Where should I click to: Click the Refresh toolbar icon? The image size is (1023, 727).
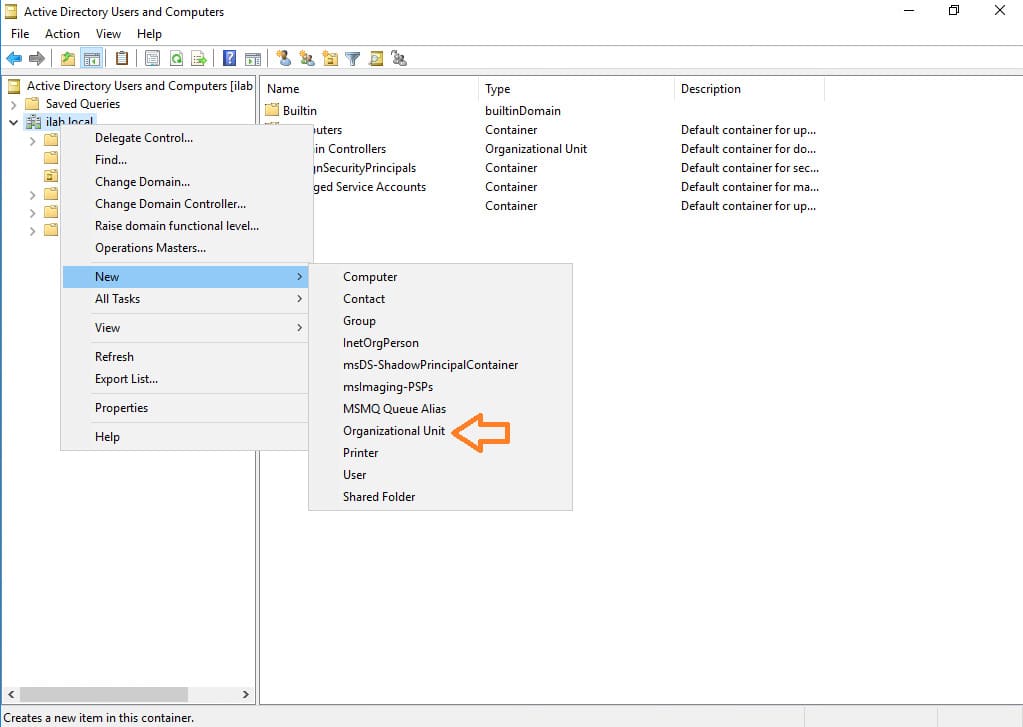[176, 59]
